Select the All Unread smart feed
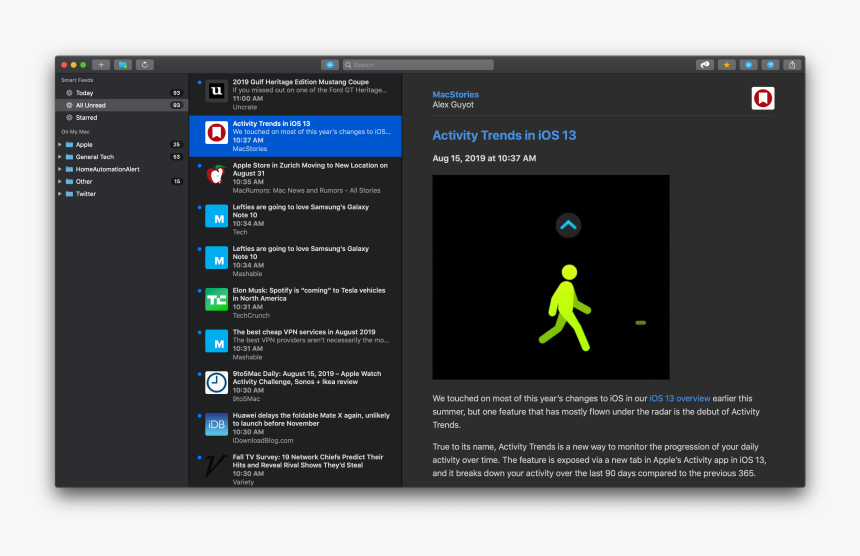Image resolution: width=860 pixels, height=556 pixels. point(122,105)
